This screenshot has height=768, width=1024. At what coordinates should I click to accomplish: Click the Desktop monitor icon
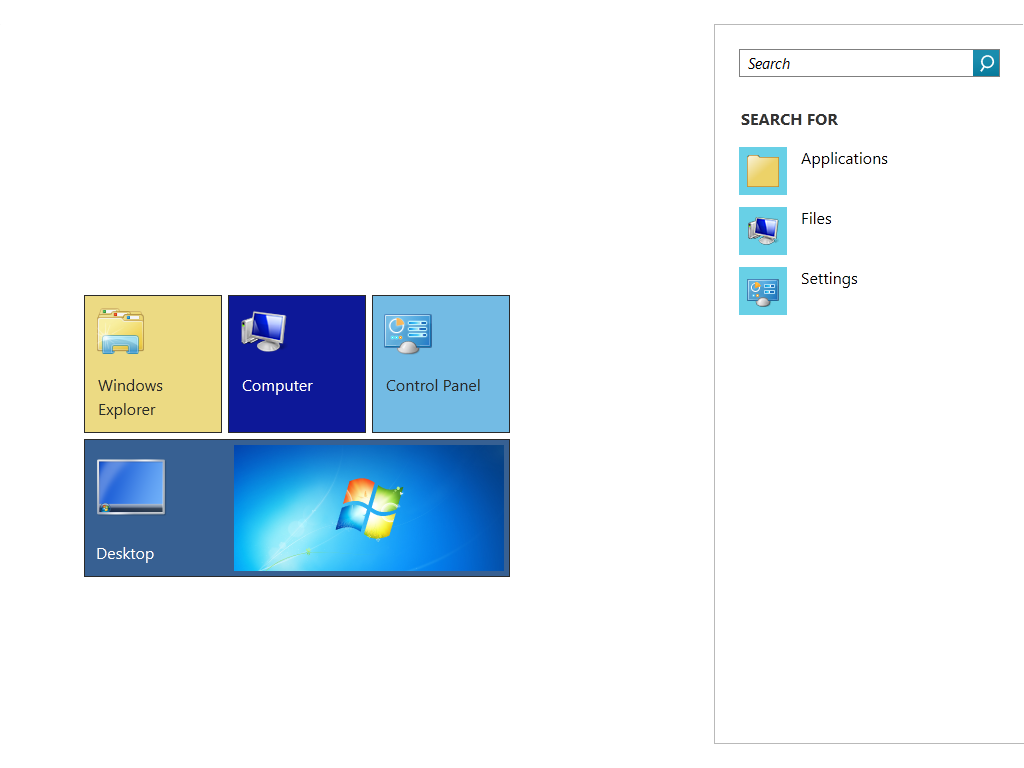pos(131,487)
